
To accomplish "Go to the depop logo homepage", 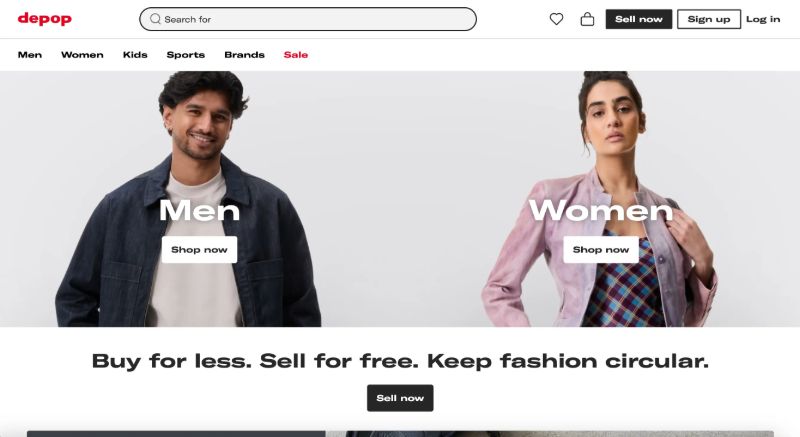I will coord(45,19).
